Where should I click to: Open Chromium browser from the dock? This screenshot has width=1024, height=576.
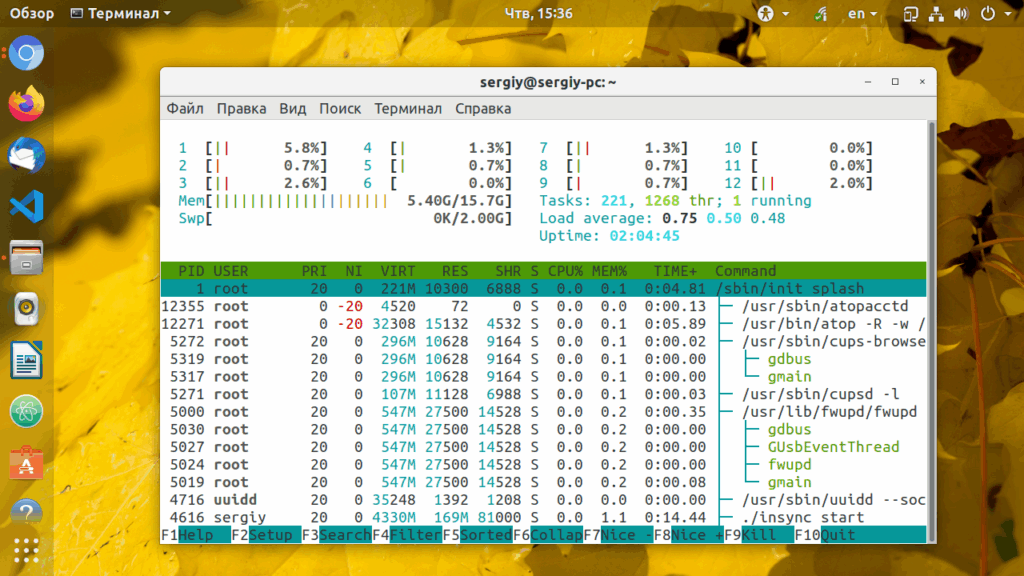[x=26, y=53]
